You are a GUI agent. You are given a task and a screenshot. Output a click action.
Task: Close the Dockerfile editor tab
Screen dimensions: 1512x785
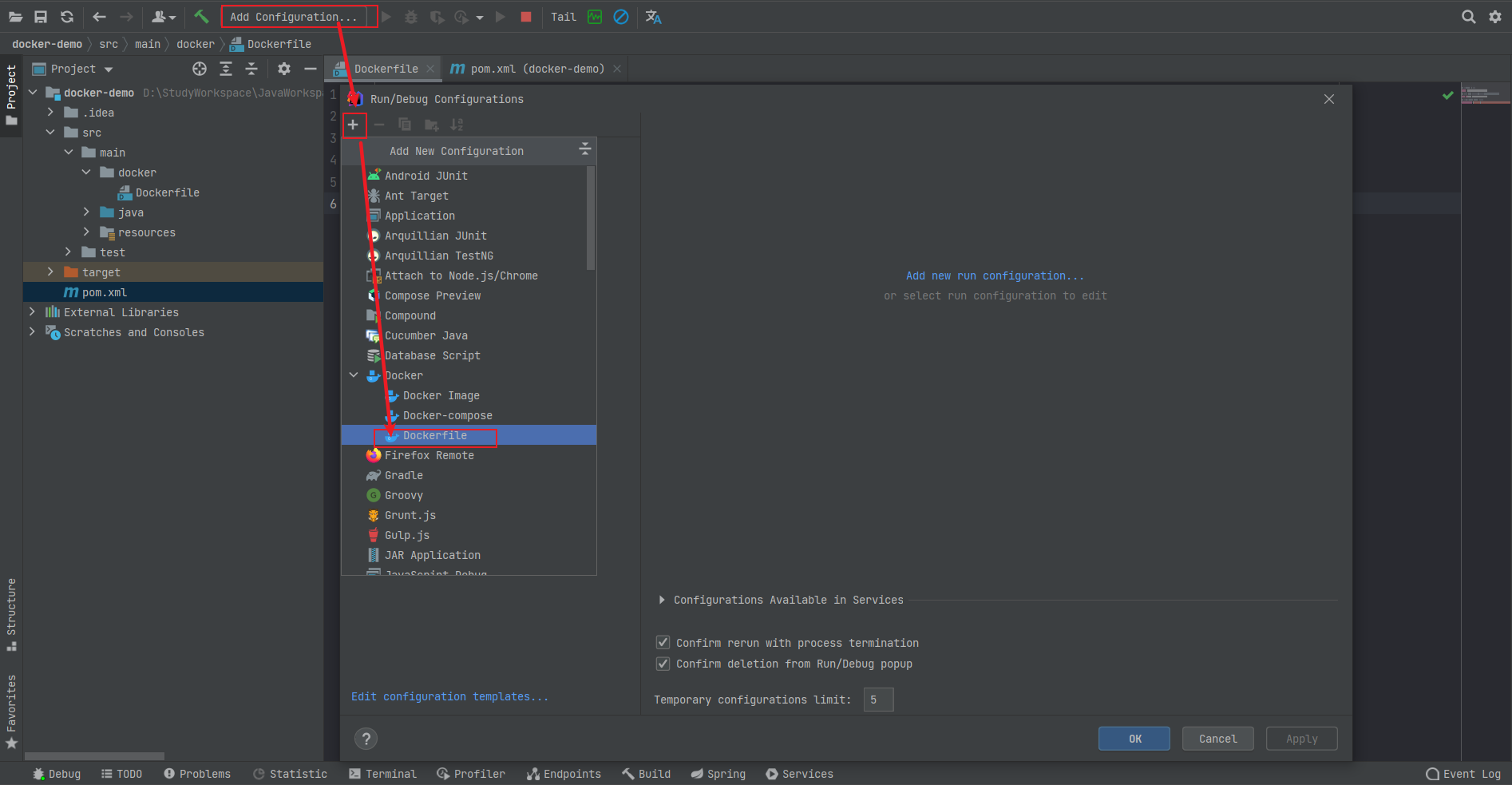[x=429, y=69]
